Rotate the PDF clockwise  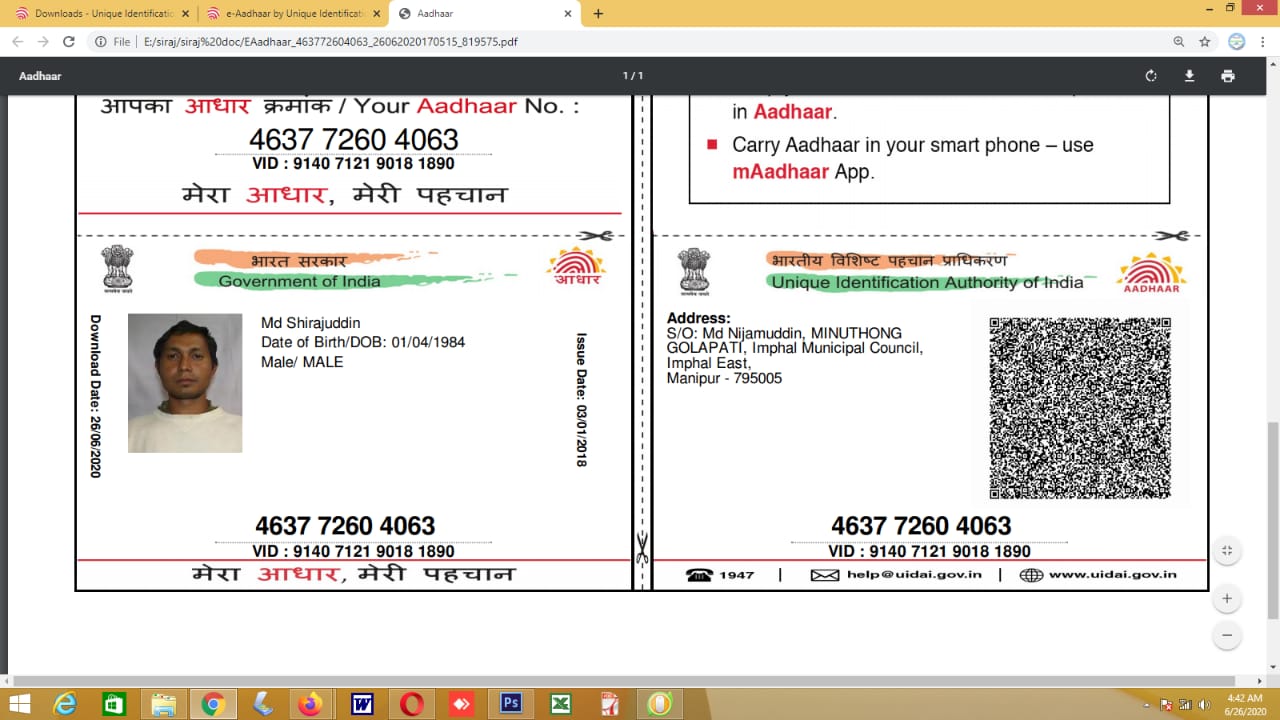click(1151, 76)
